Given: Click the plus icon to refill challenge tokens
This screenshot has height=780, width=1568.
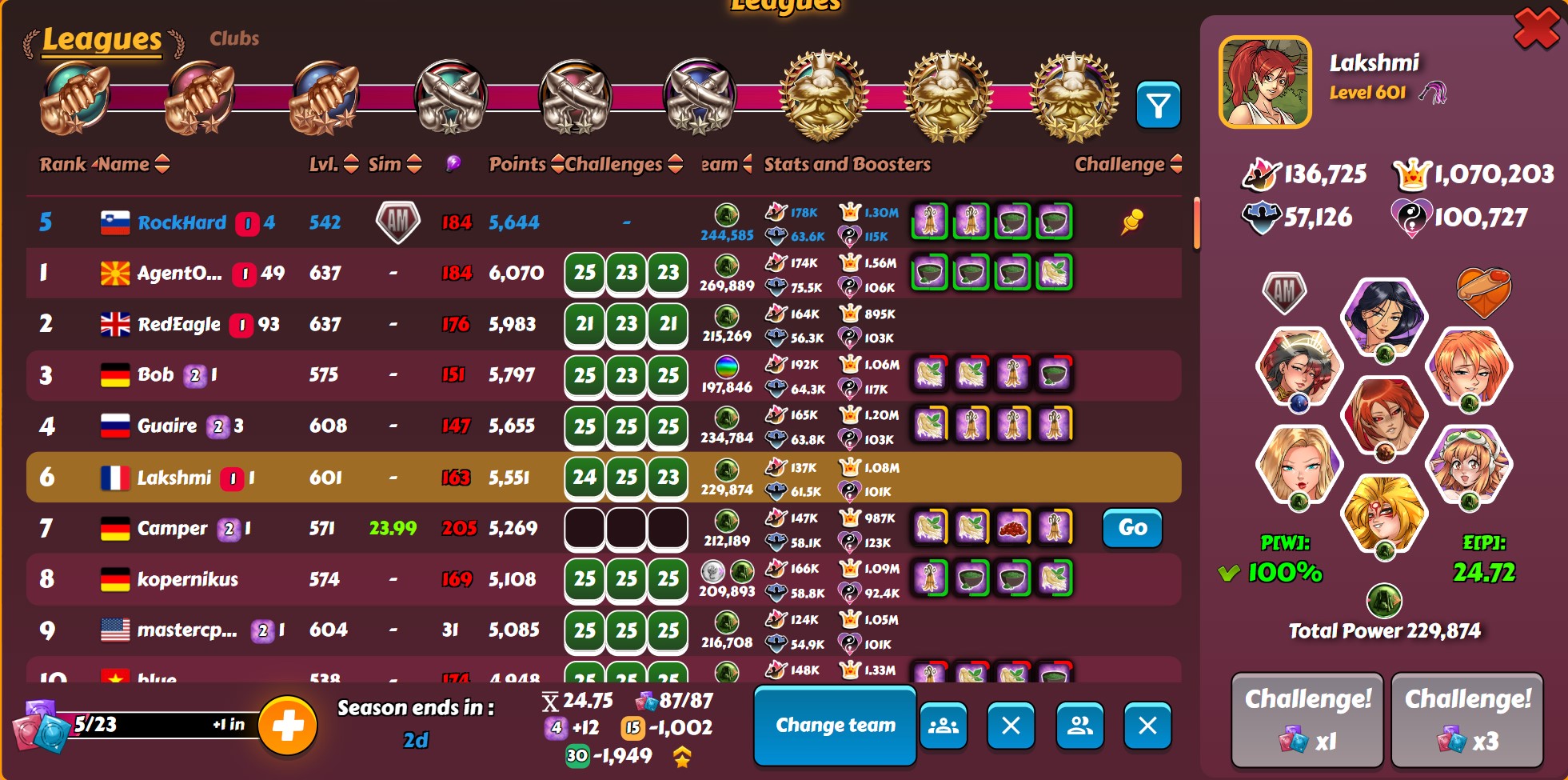Looking at the screenshot, I should pyautogui.click(x=288, y=726).
